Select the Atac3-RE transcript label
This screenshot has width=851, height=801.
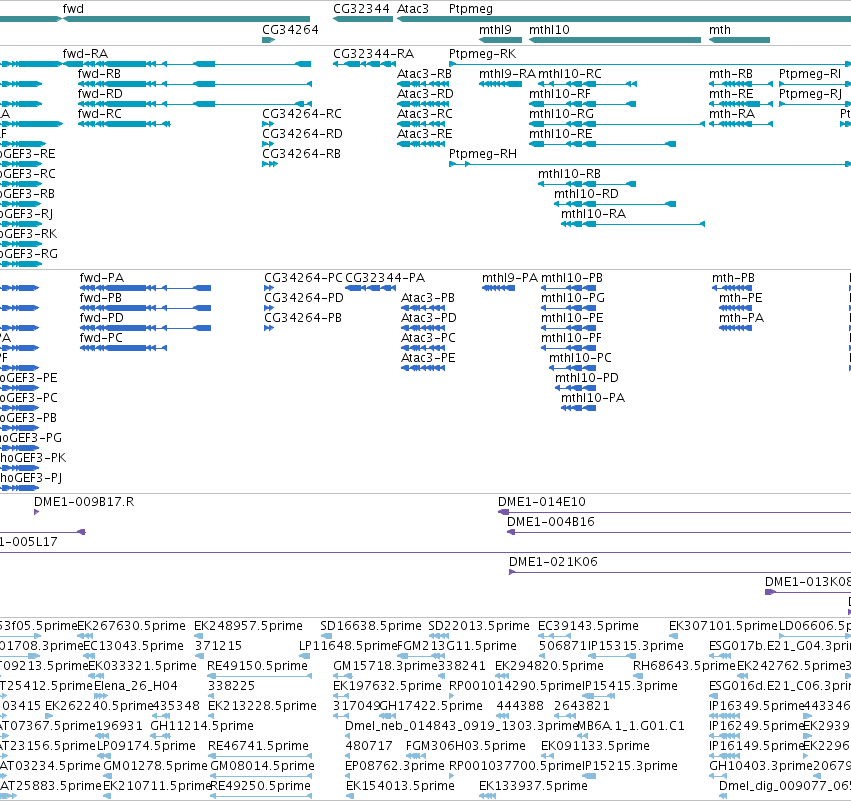(x=424, y=134)
